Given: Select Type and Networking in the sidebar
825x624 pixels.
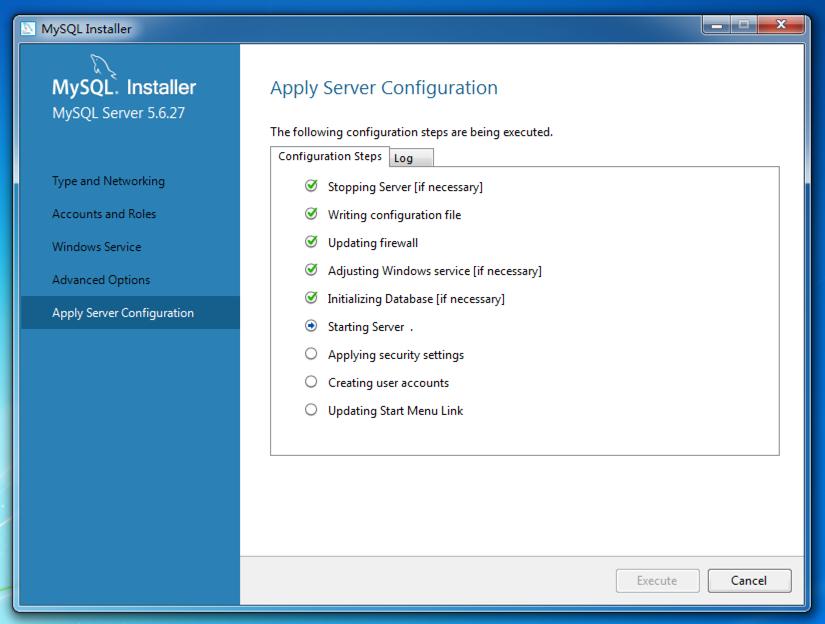Looking at the screenshot, I should click(107, 181).
